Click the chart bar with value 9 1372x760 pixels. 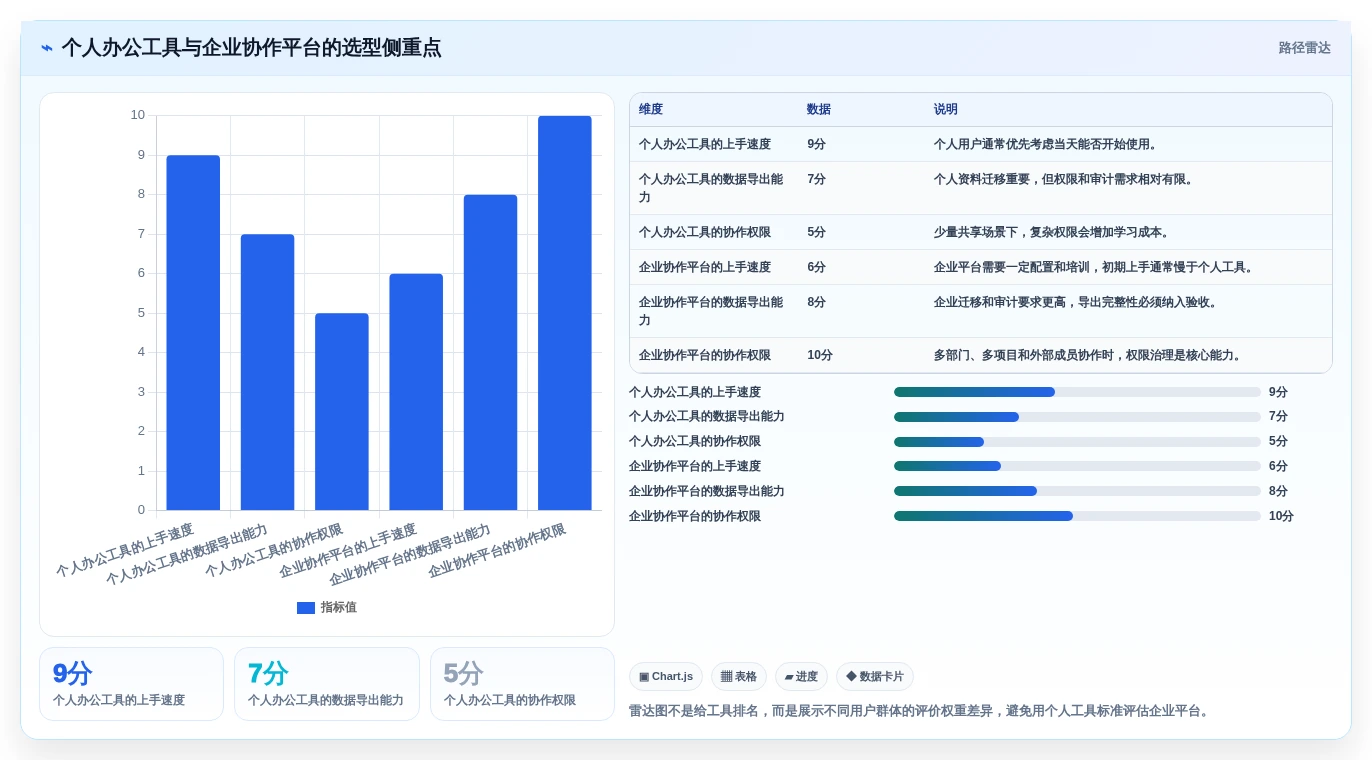tap(193, 333)
